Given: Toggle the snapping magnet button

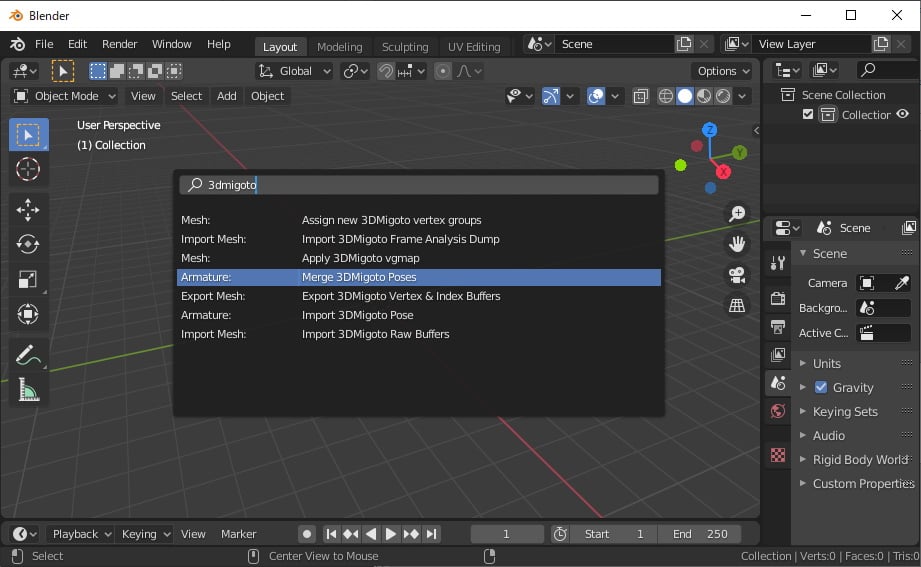Looking at the screenshot, I should [385, 71].
